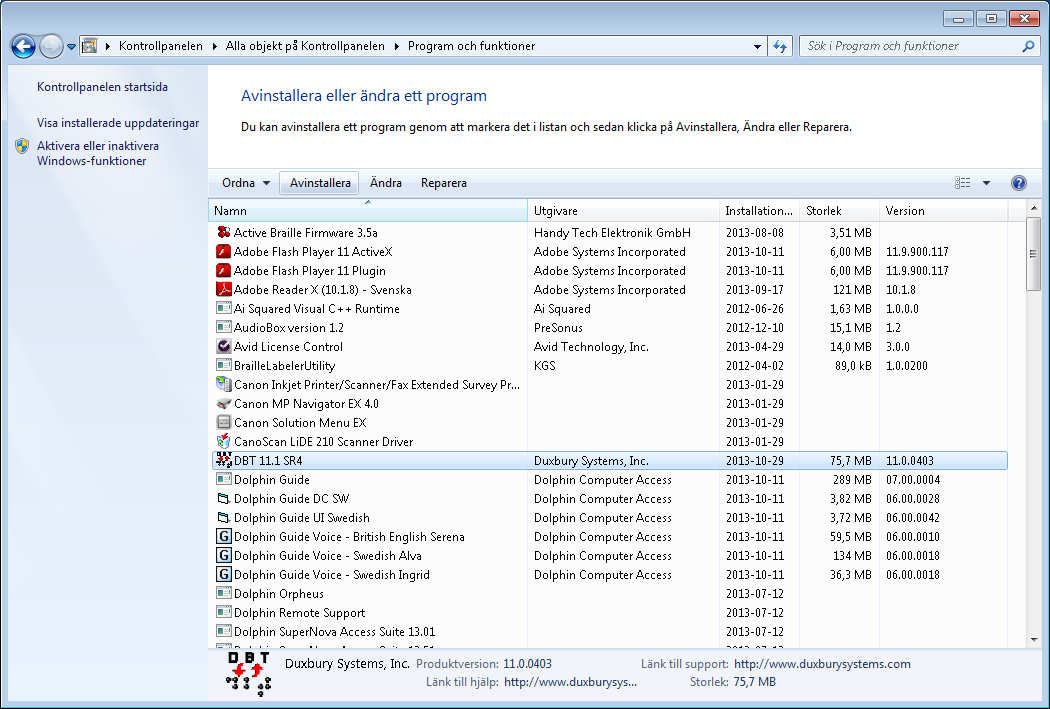
Task: Click the Dolphin Guide DC SW icon
Action: [x=224, y=499]
